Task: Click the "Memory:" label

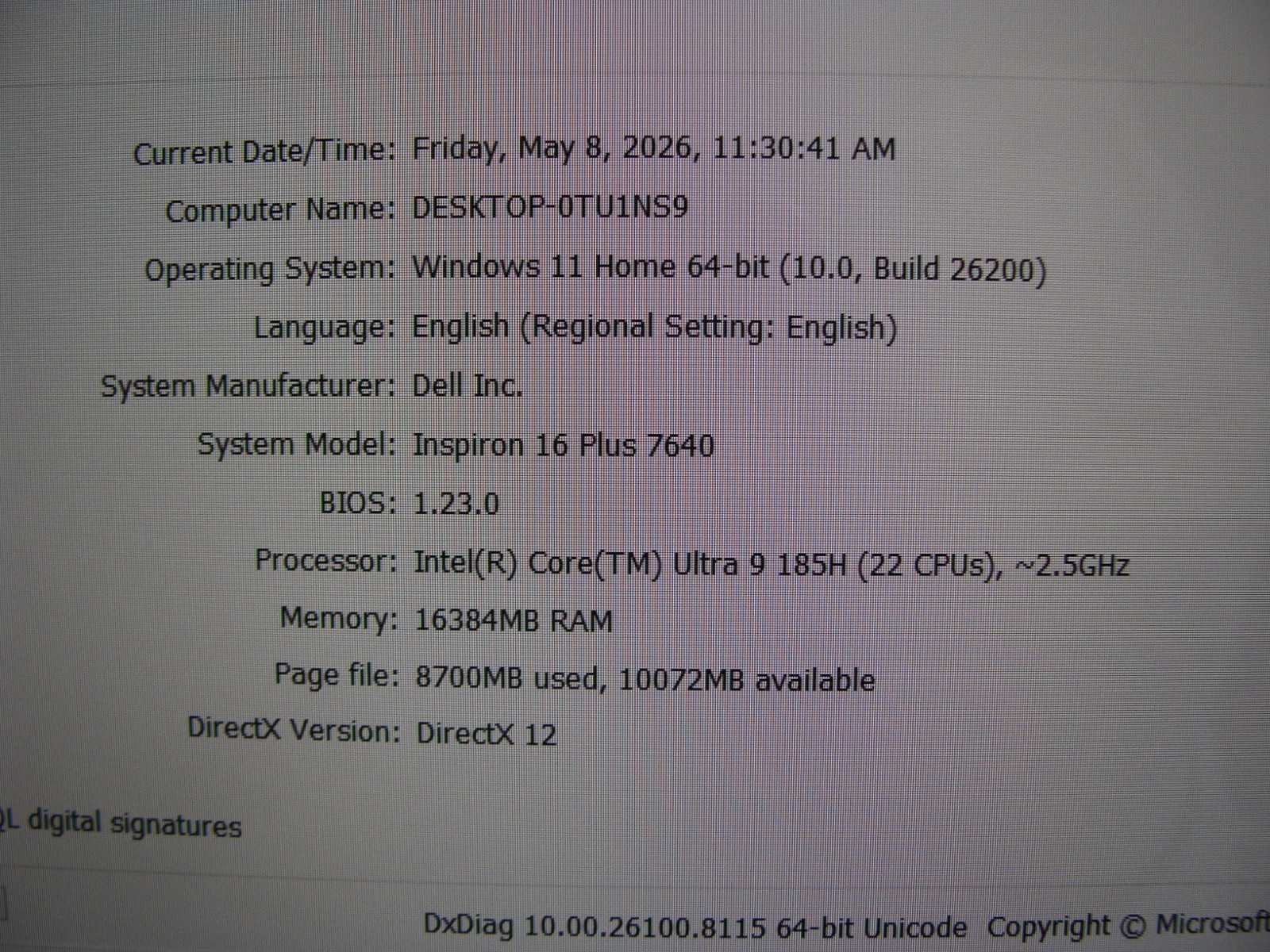Action: [x=339, y=618]
